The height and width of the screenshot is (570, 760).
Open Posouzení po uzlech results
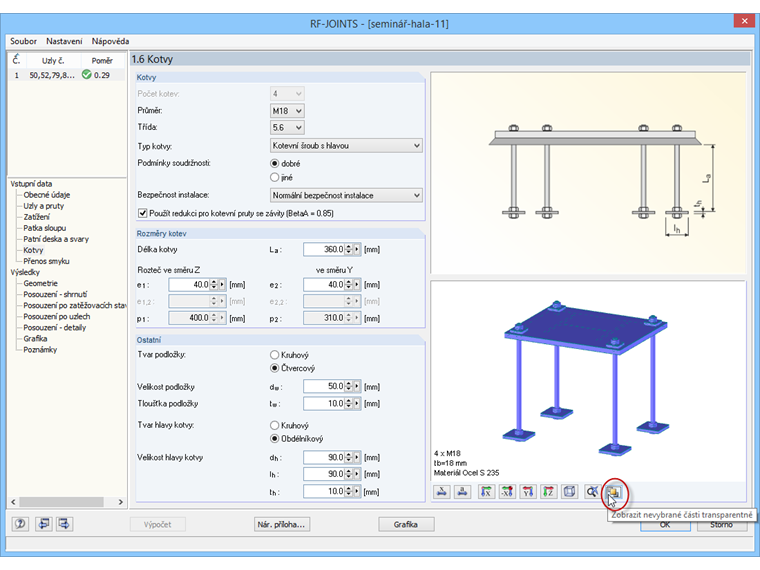coord(57,317)
